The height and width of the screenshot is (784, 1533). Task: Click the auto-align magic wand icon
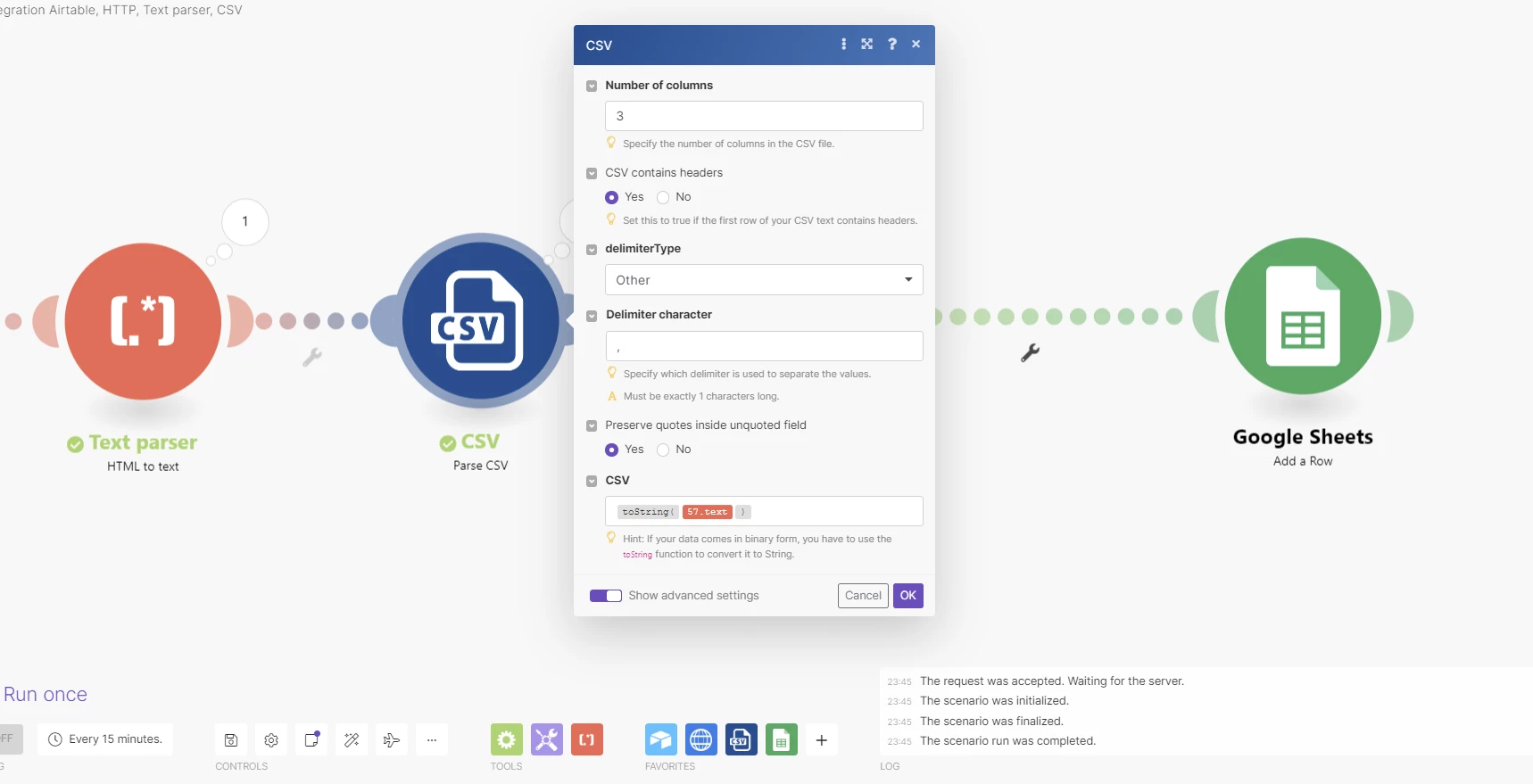click(x=352, y=739)
